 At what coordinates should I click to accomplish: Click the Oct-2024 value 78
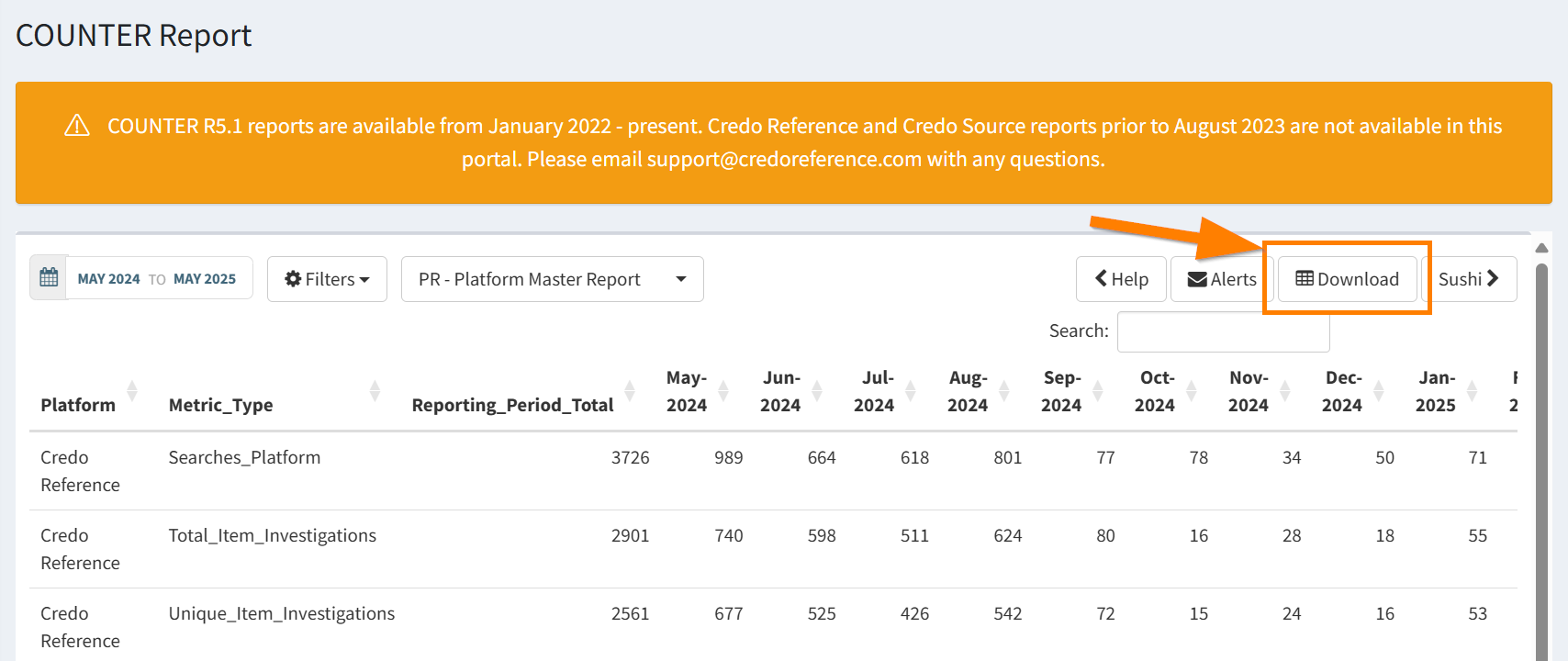point(1199,457)
